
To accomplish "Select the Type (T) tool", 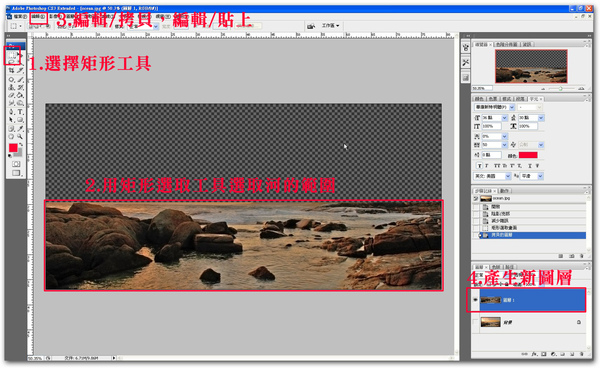I will pos(20,112).
